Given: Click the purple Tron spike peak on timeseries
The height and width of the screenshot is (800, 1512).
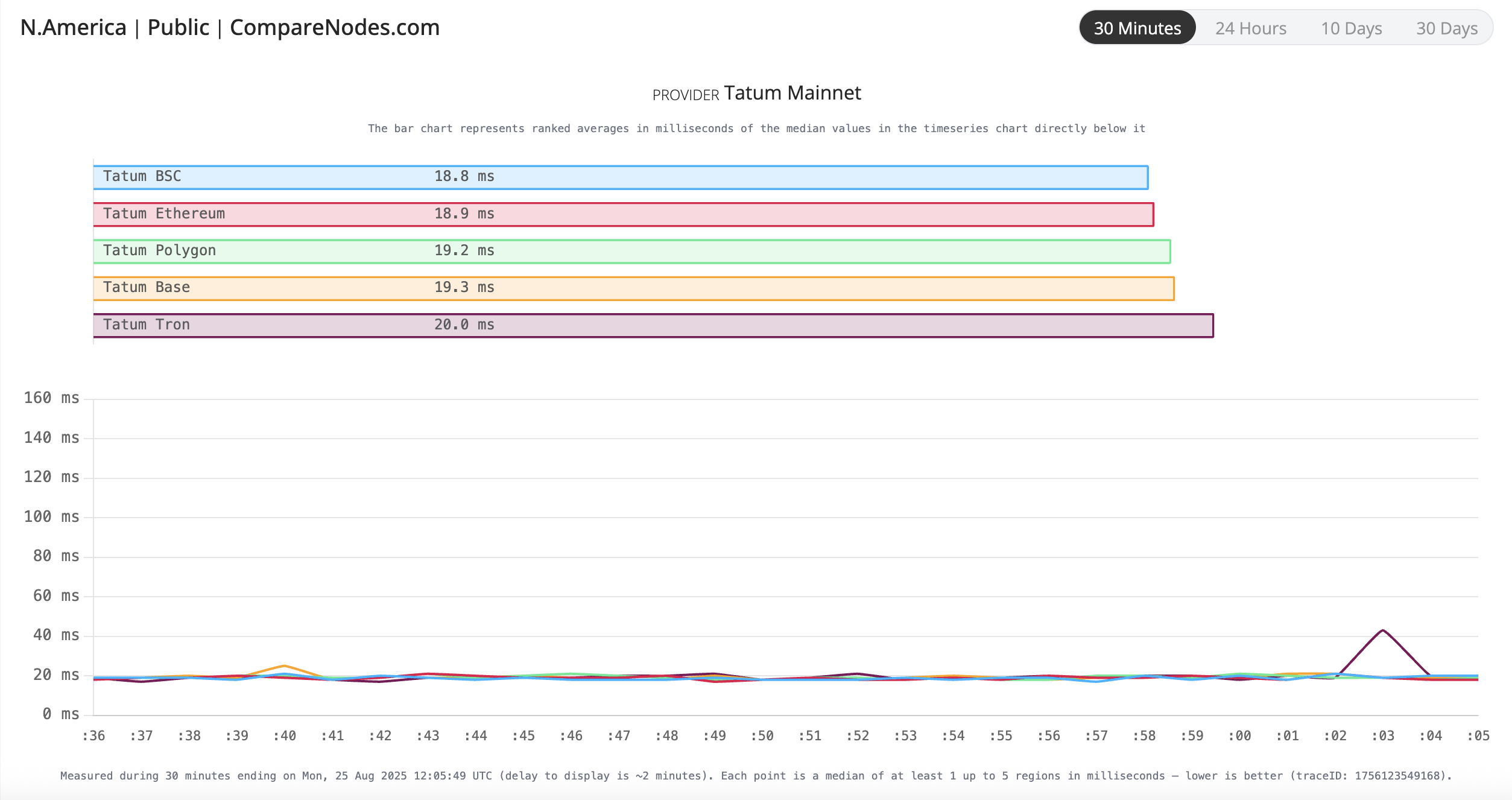Looking at the screenshot, I should pyautogui.click(x=1382, y=630).
